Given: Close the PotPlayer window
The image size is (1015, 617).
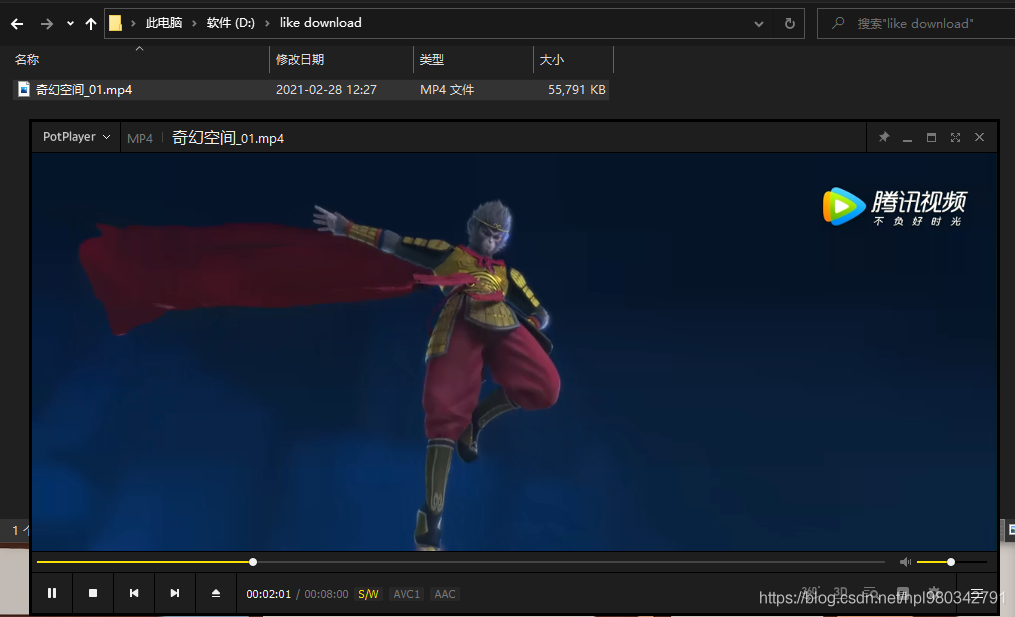Looking at the screenshot, I should [x=979, y=137].
